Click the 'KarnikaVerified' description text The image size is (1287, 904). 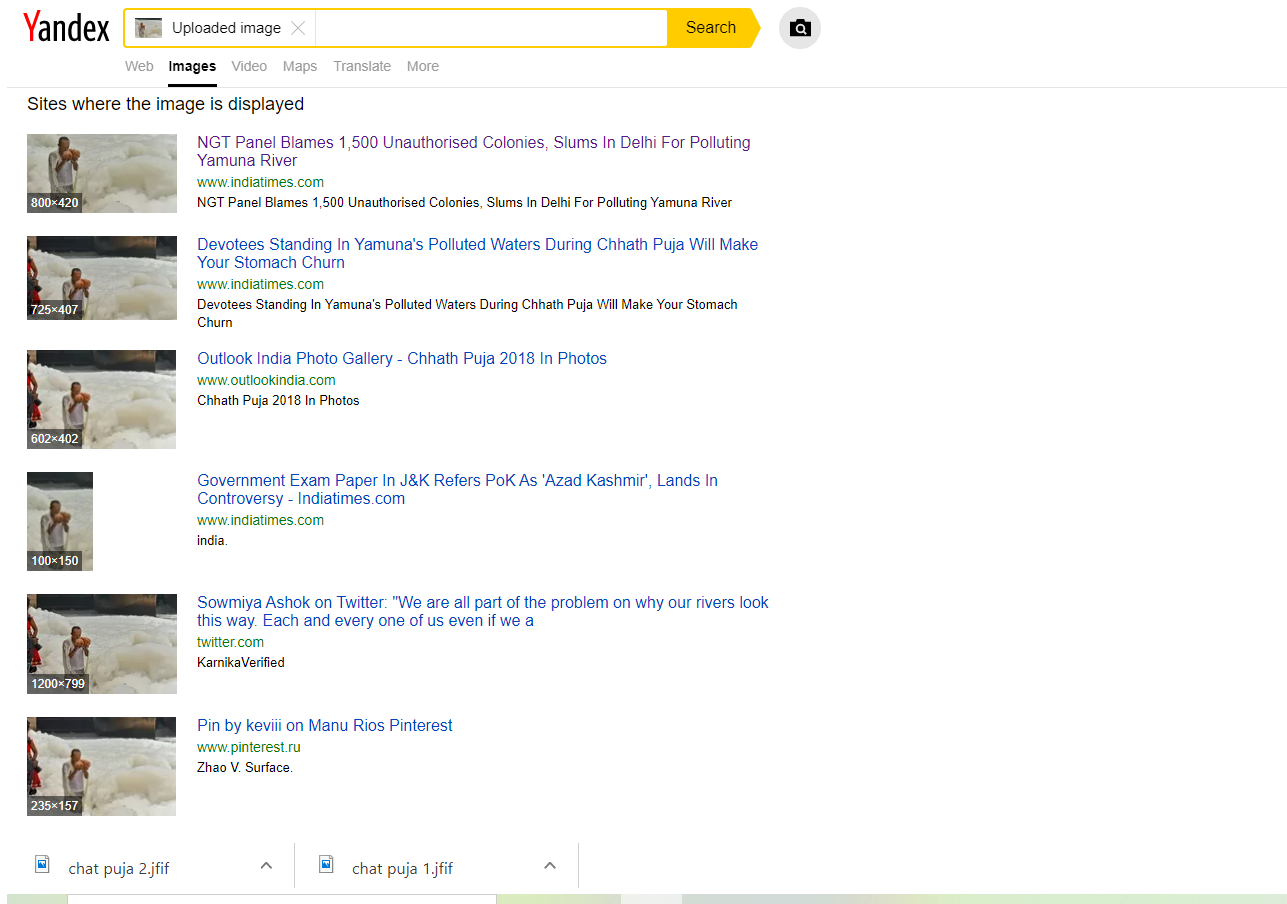point(241,662)
